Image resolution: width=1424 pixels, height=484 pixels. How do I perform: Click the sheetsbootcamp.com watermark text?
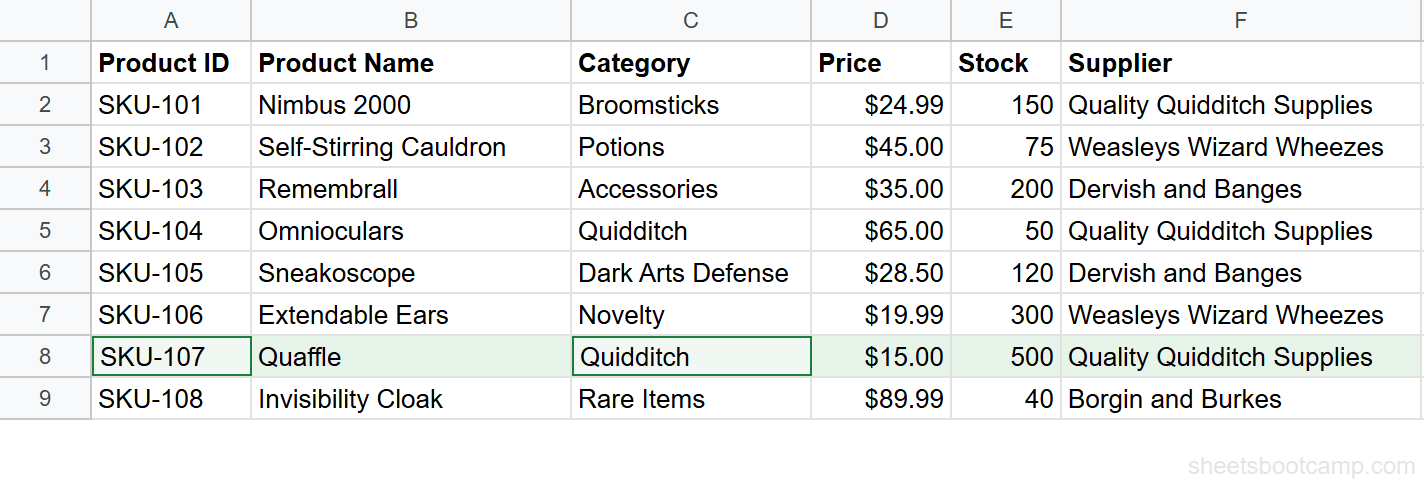pos(1301,466)
